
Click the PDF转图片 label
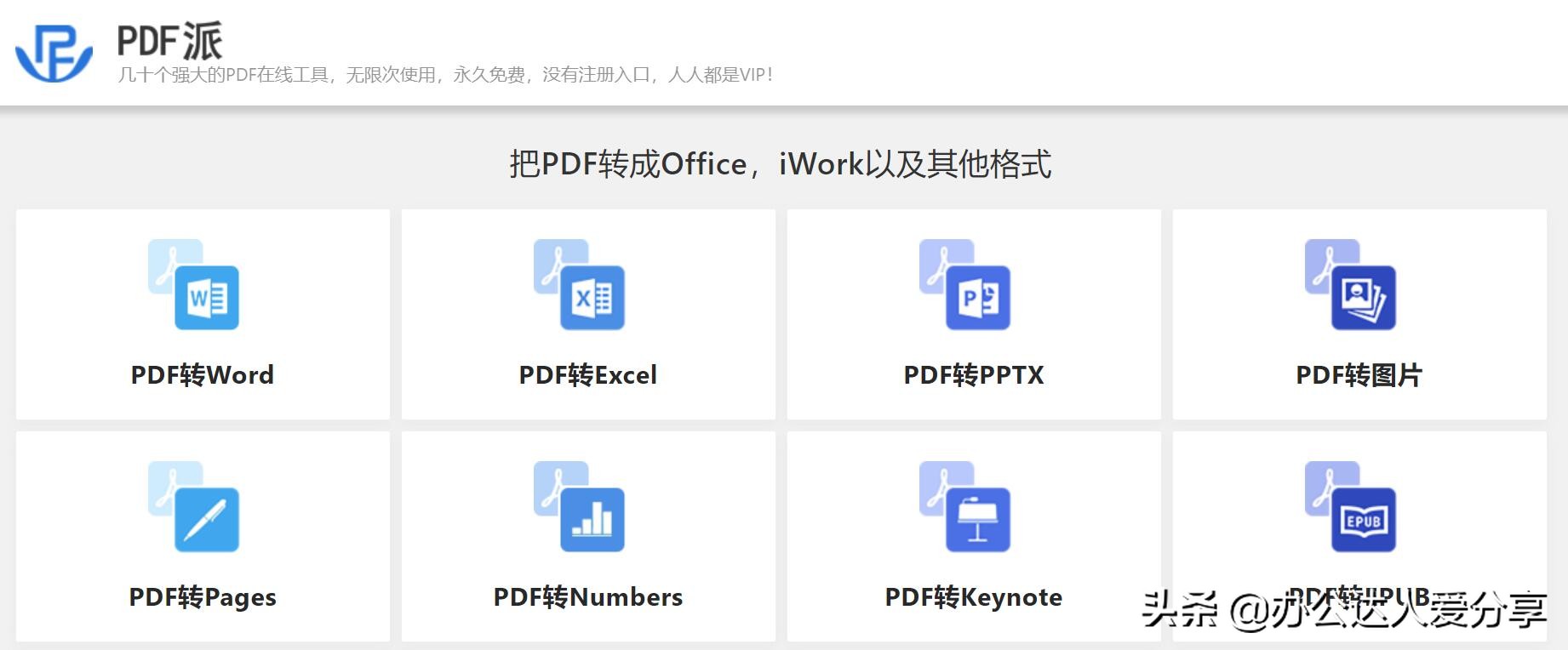[x=1359, y=375]
